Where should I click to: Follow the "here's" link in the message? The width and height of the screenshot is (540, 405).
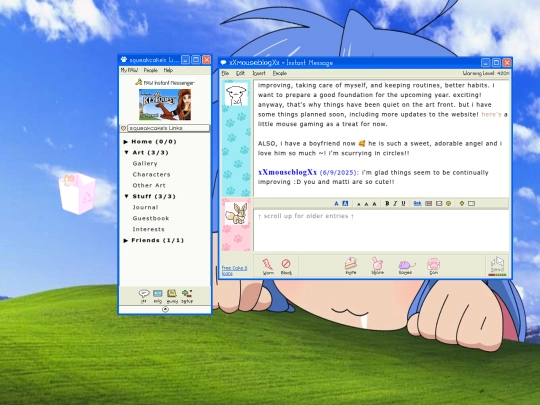point(491,114)
